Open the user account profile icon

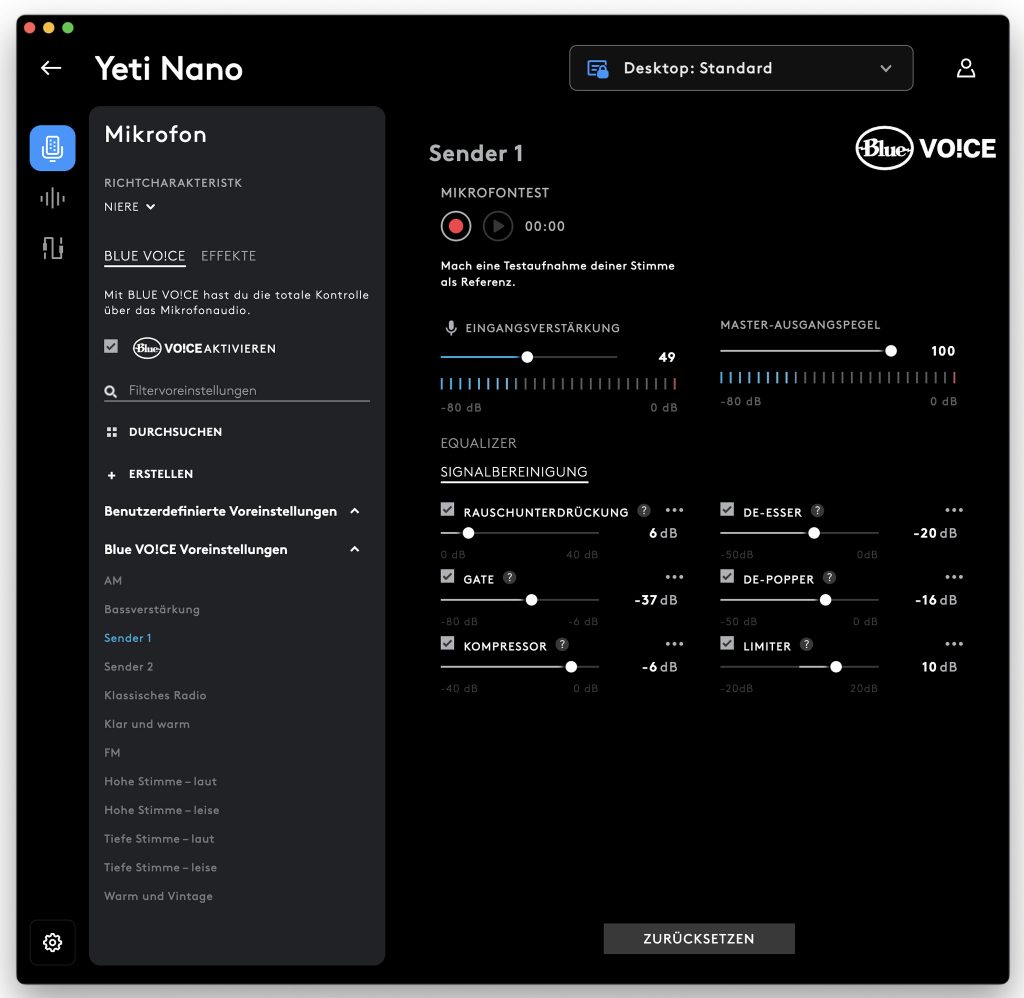tap(966, 68)
